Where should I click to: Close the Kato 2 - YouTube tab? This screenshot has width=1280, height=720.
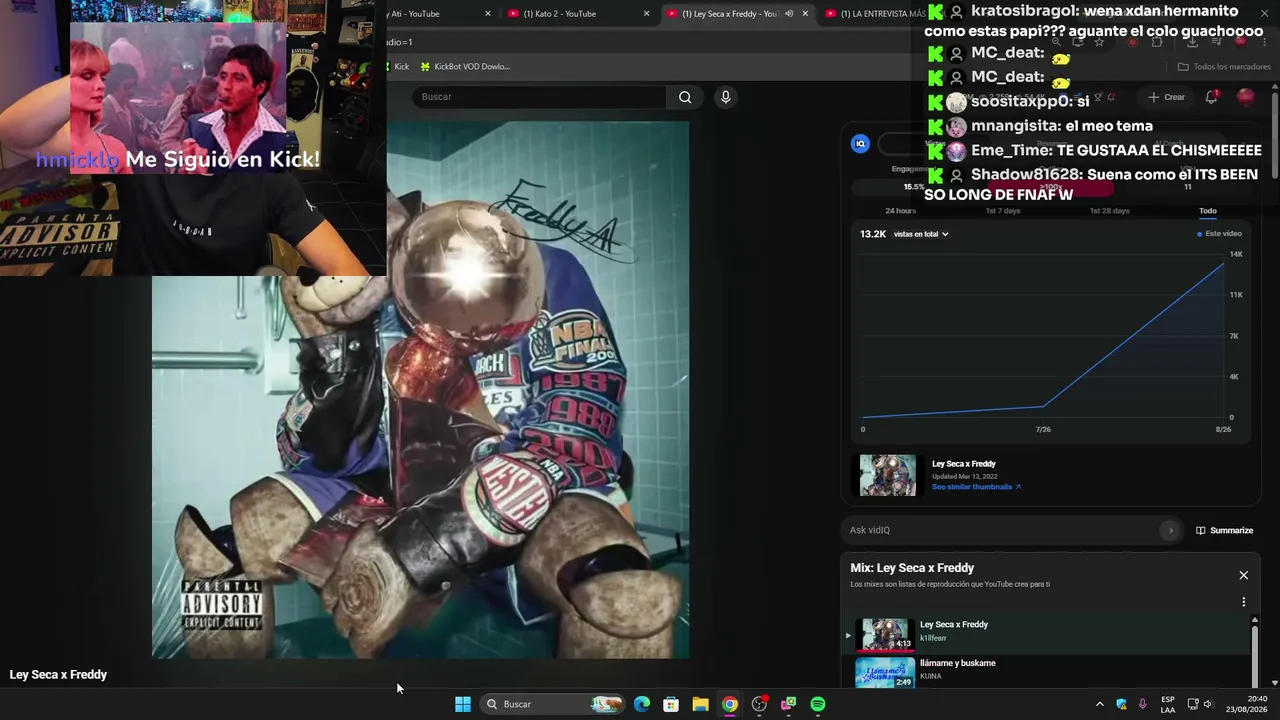[x=647, y=14]
